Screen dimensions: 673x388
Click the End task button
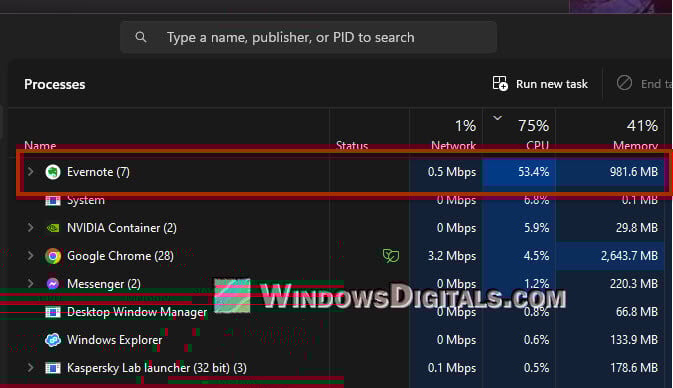pyautogui.click(x=644, y=84)
